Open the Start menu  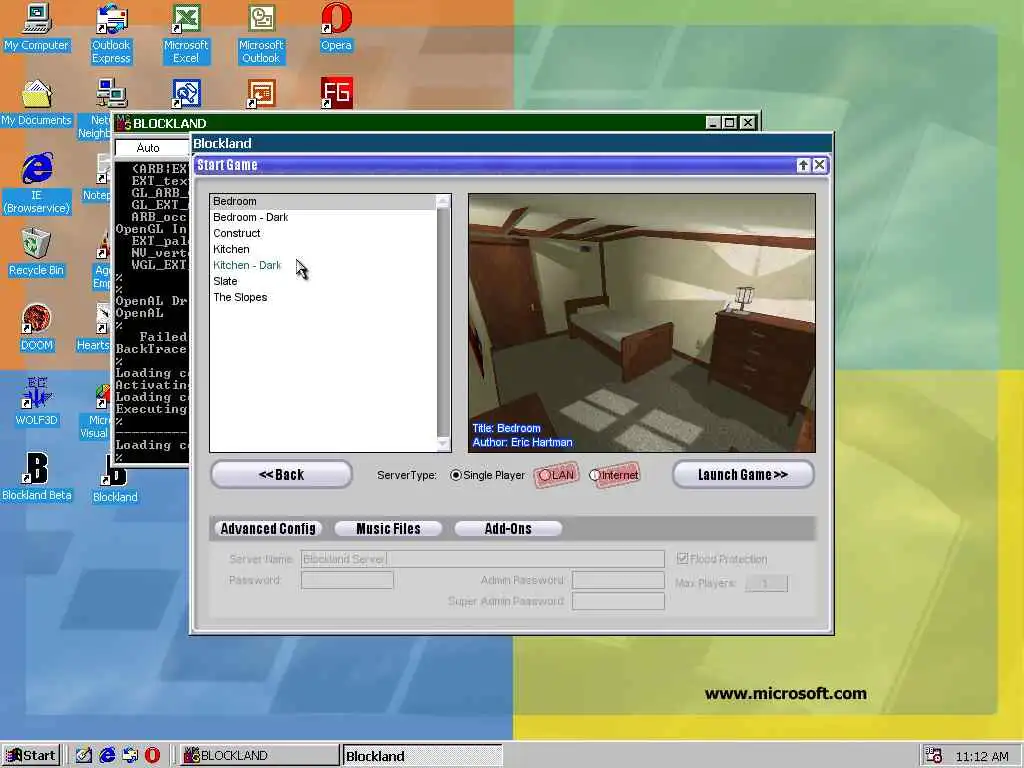(x=31, y=756)
